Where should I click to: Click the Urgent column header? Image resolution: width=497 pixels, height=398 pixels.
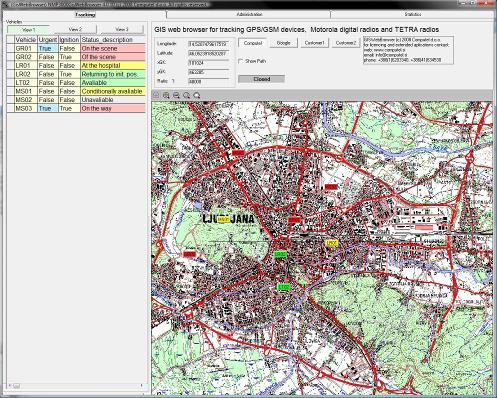48,40
